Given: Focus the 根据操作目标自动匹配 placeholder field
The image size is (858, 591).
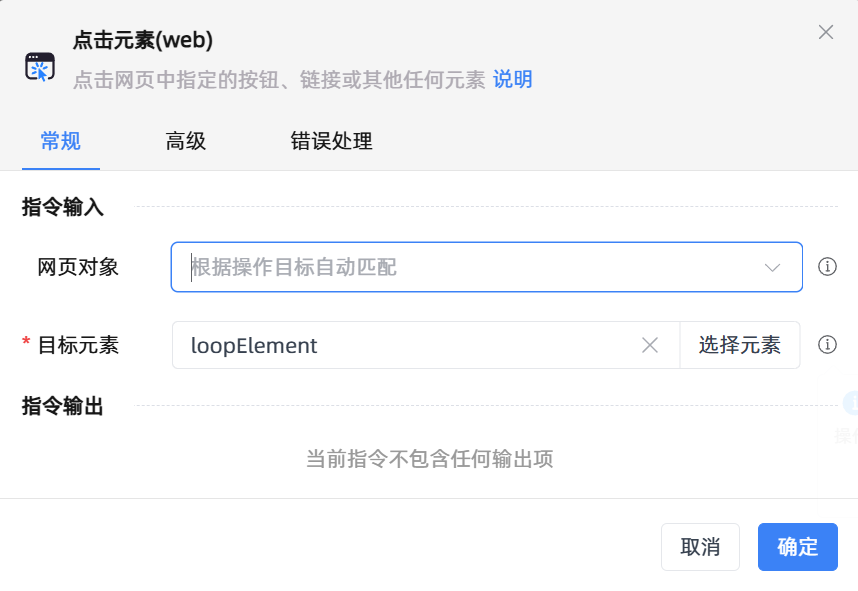Looking at the screenshot, I should (x=450, y=267).
